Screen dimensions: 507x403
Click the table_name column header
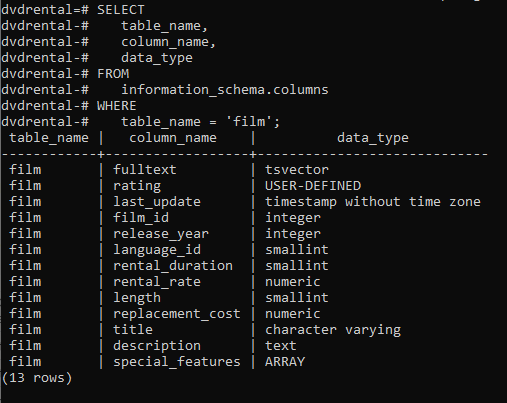click(x=49, y=138)
